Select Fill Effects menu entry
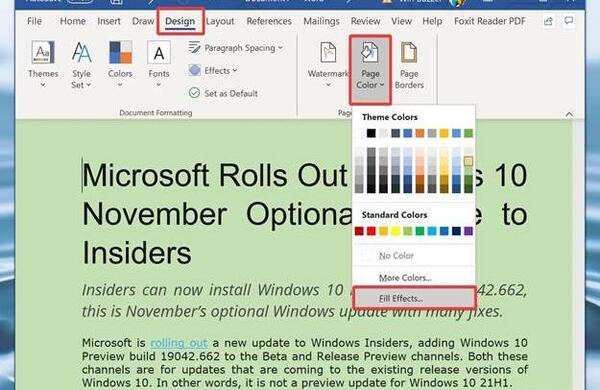Image resolution: width=600 pixels, height=390 pixels. (x=414, y=298)
